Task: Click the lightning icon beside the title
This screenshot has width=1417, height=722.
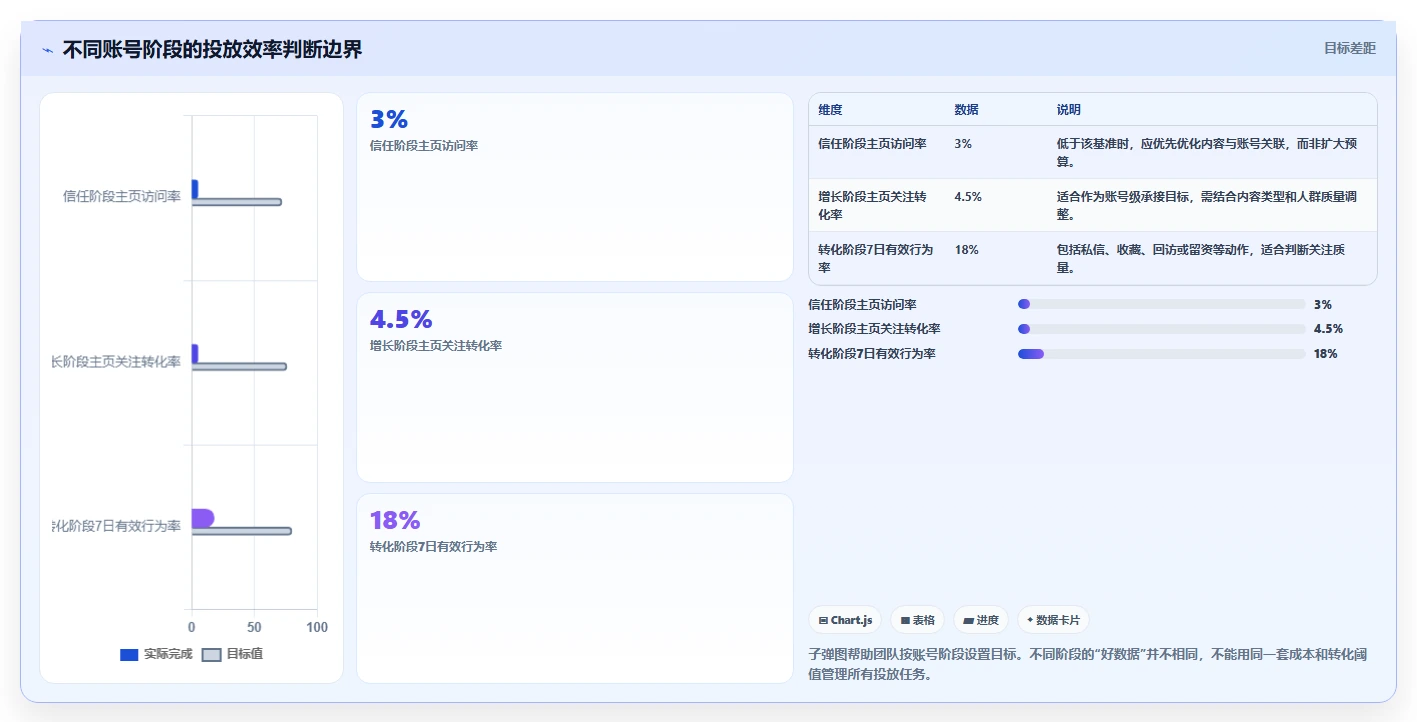Action: (x=48, y=50)
